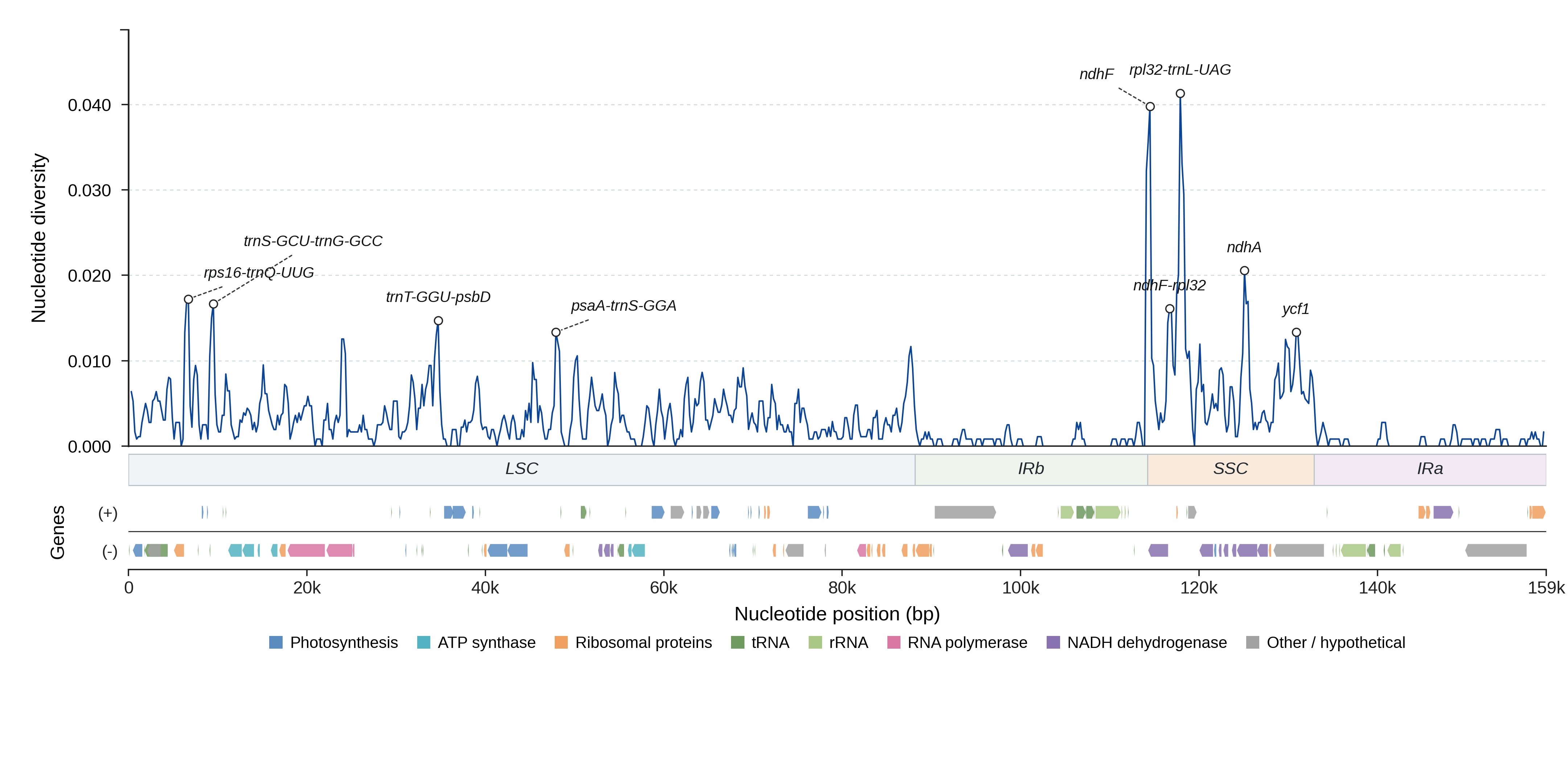
Task: Click the ndhA peak marker circle
Action: [x=1244, y=271]
